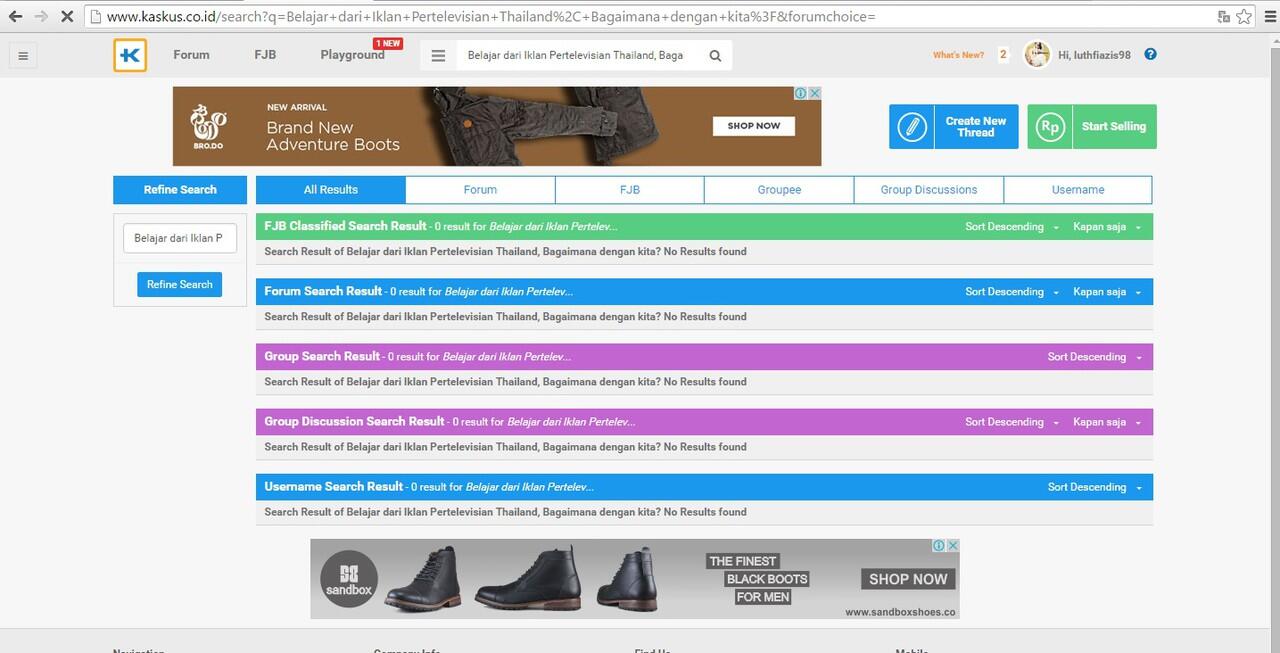1280x653 pixels.
Task: Click the user avatar picture
Action: pyautogui.click(x=1037, y=55)
